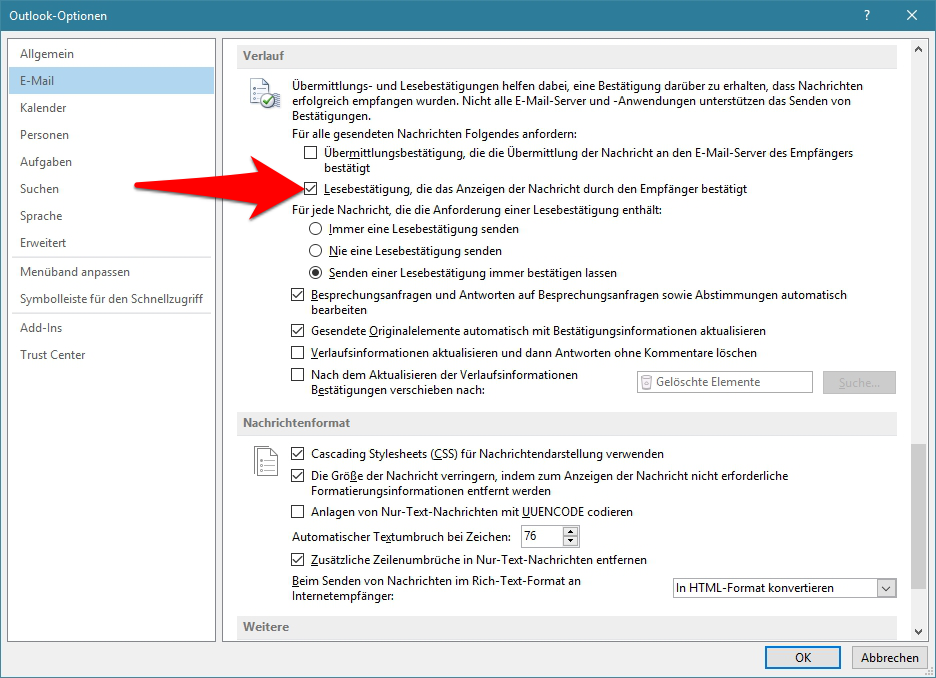This screenshot has height=678, width=936.
Task: Open the Allgemein category
Action: pyautogui.click(x=112, y=54)
